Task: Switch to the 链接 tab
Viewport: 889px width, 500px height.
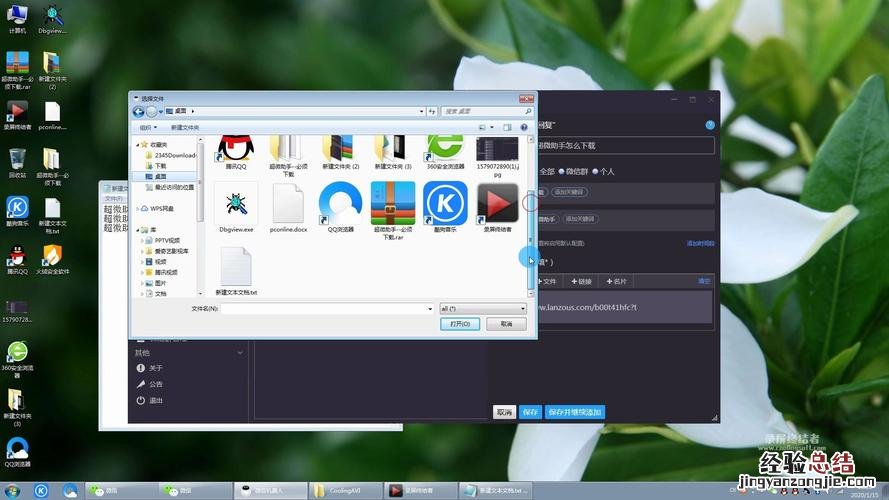Action: 580,282
